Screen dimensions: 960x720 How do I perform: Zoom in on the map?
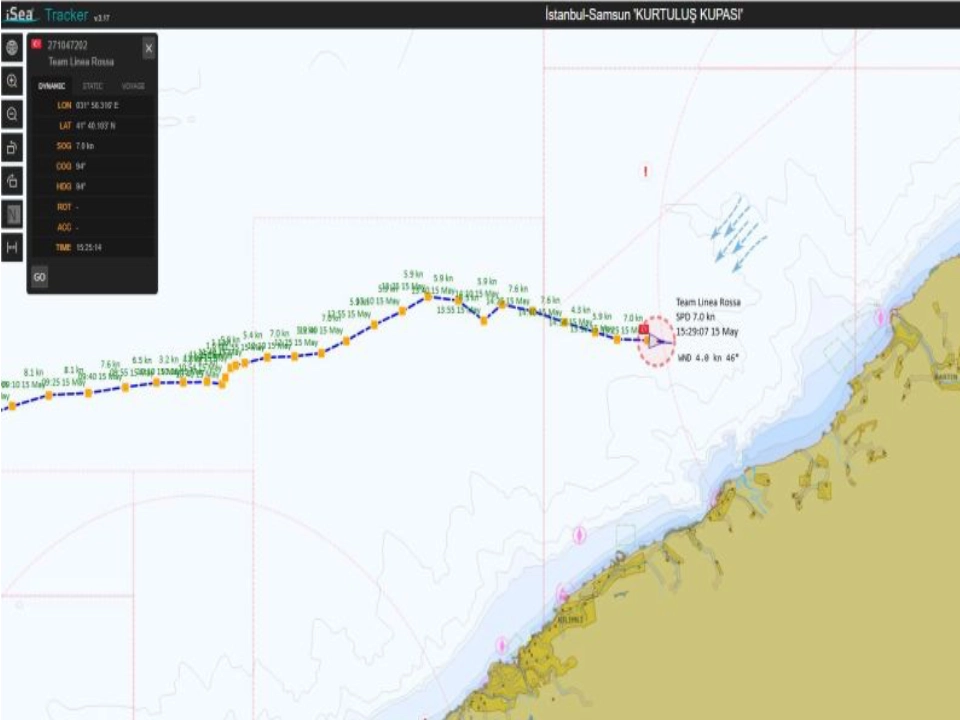coord(12,82)
